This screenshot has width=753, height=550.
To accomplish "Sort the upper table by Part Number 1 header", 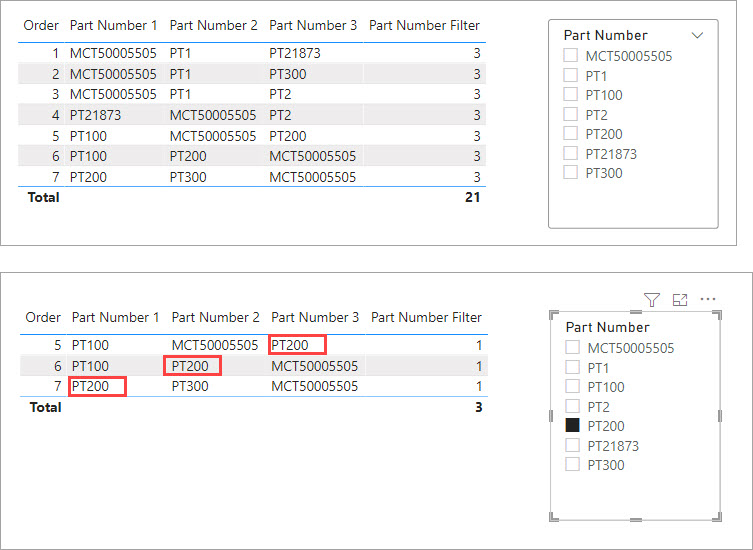I will click(x=113, y=25).
